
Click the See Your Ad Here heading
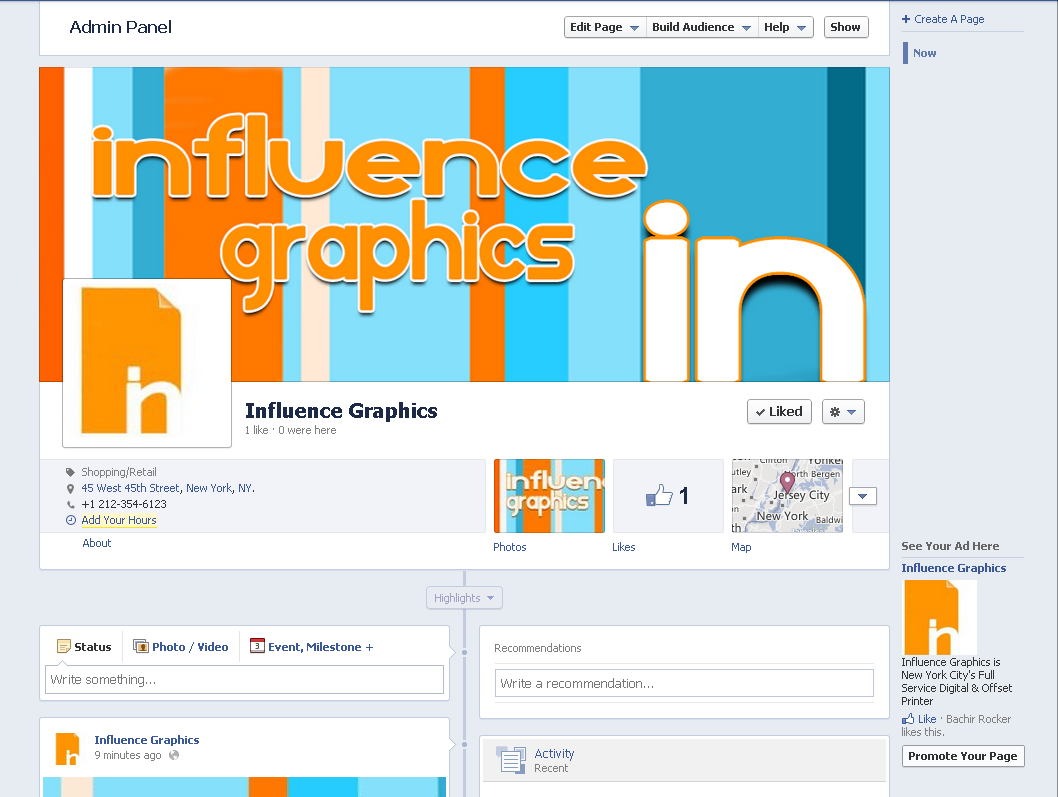coord(950,546)
